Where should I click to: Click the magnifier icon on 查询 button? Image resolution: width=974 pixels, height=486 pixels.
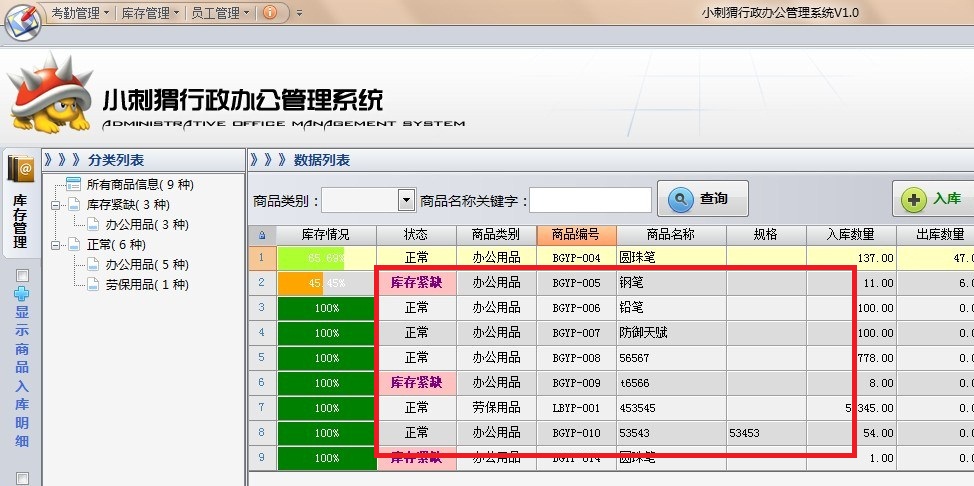tap(681, 199)
